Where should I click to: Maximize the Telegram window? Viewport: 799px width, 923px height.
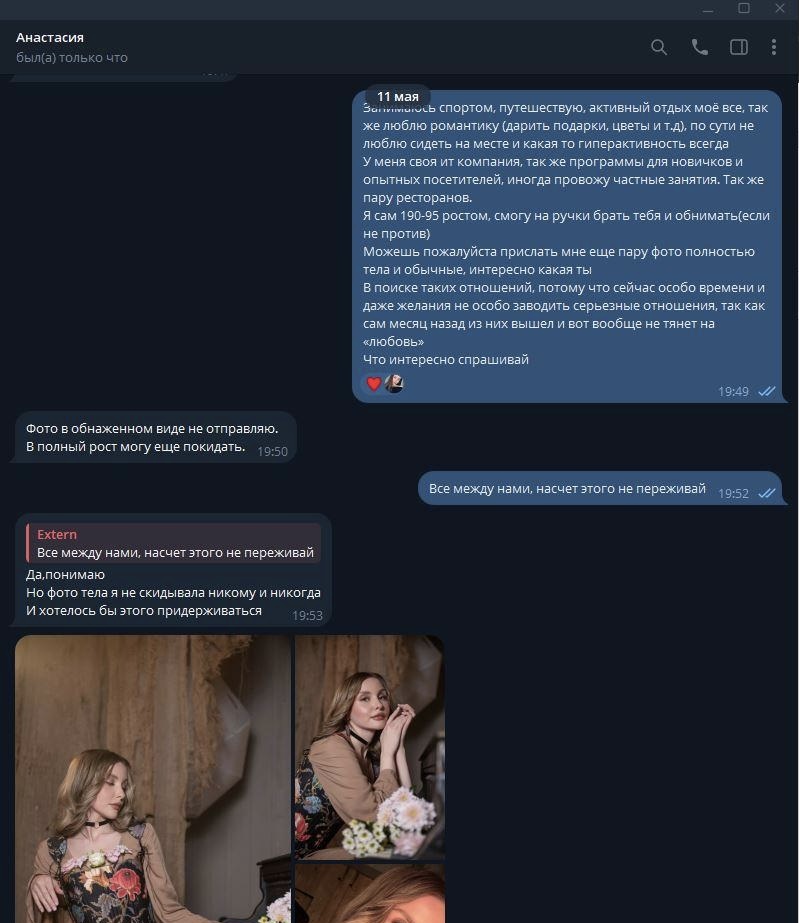pos(744,8)
